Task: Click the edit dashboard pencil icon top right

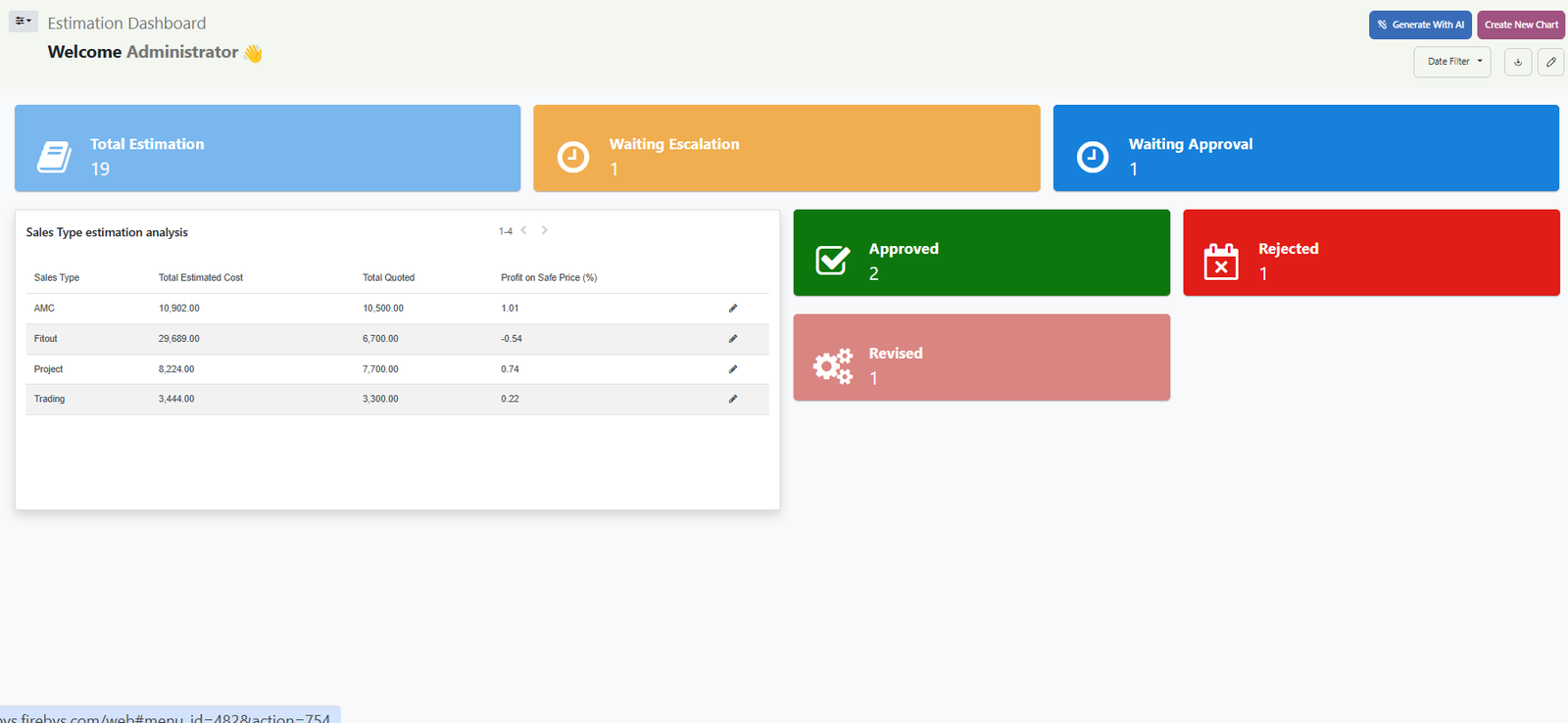Action: click(1550, 62)
